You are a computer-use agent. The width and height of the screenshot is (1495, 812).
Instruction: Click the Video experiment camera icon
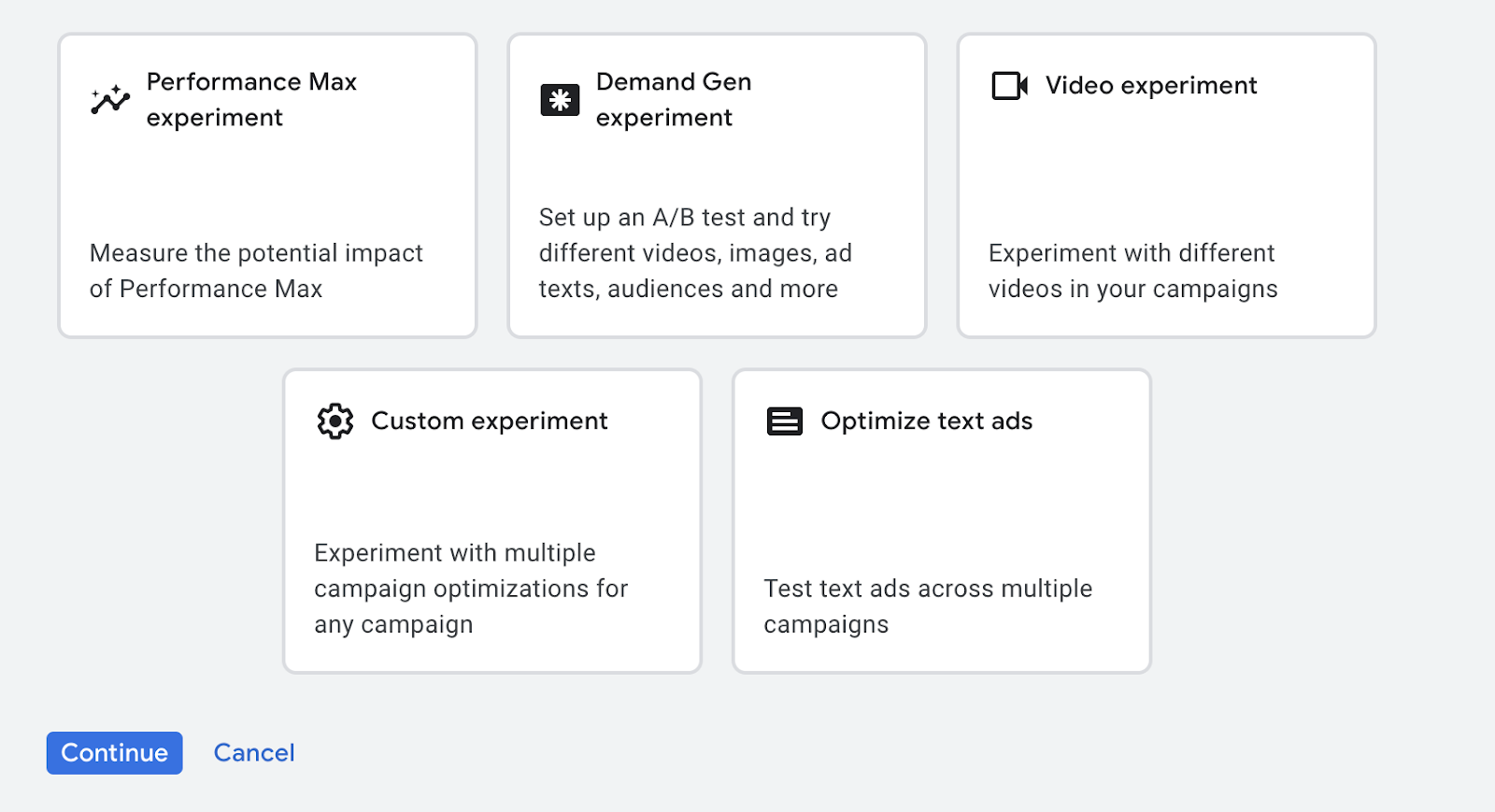(1010, 86)
